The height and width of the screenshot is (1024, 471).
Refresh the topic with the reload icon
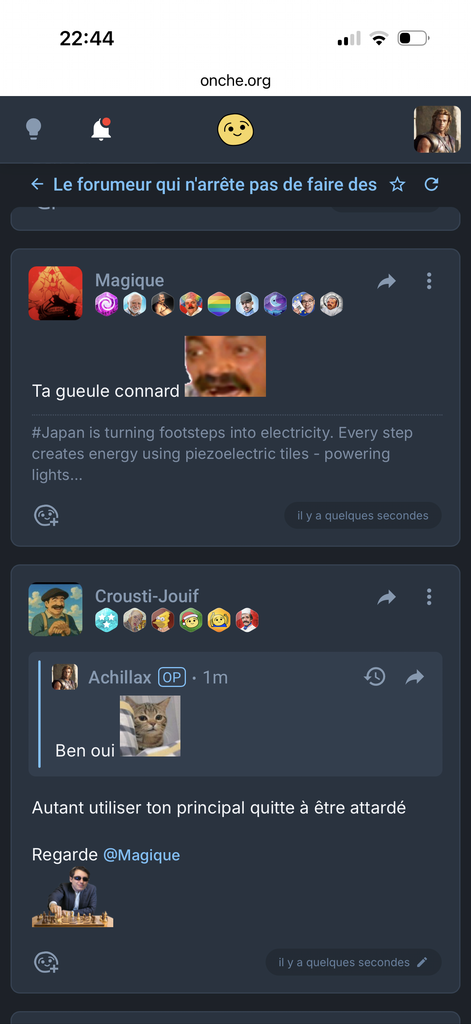431,185
